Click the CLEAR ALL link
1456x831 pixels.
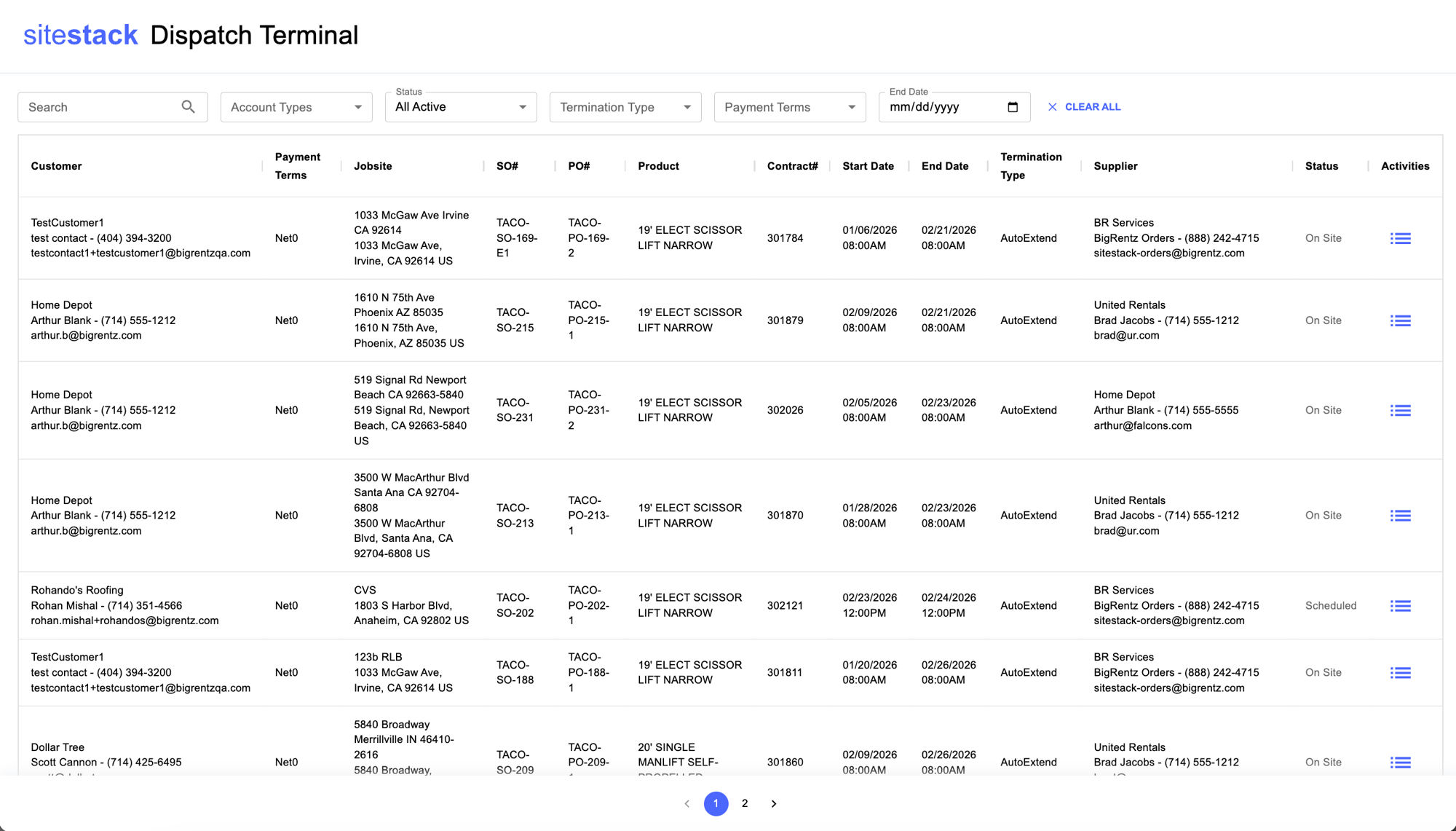[1093, 106]
